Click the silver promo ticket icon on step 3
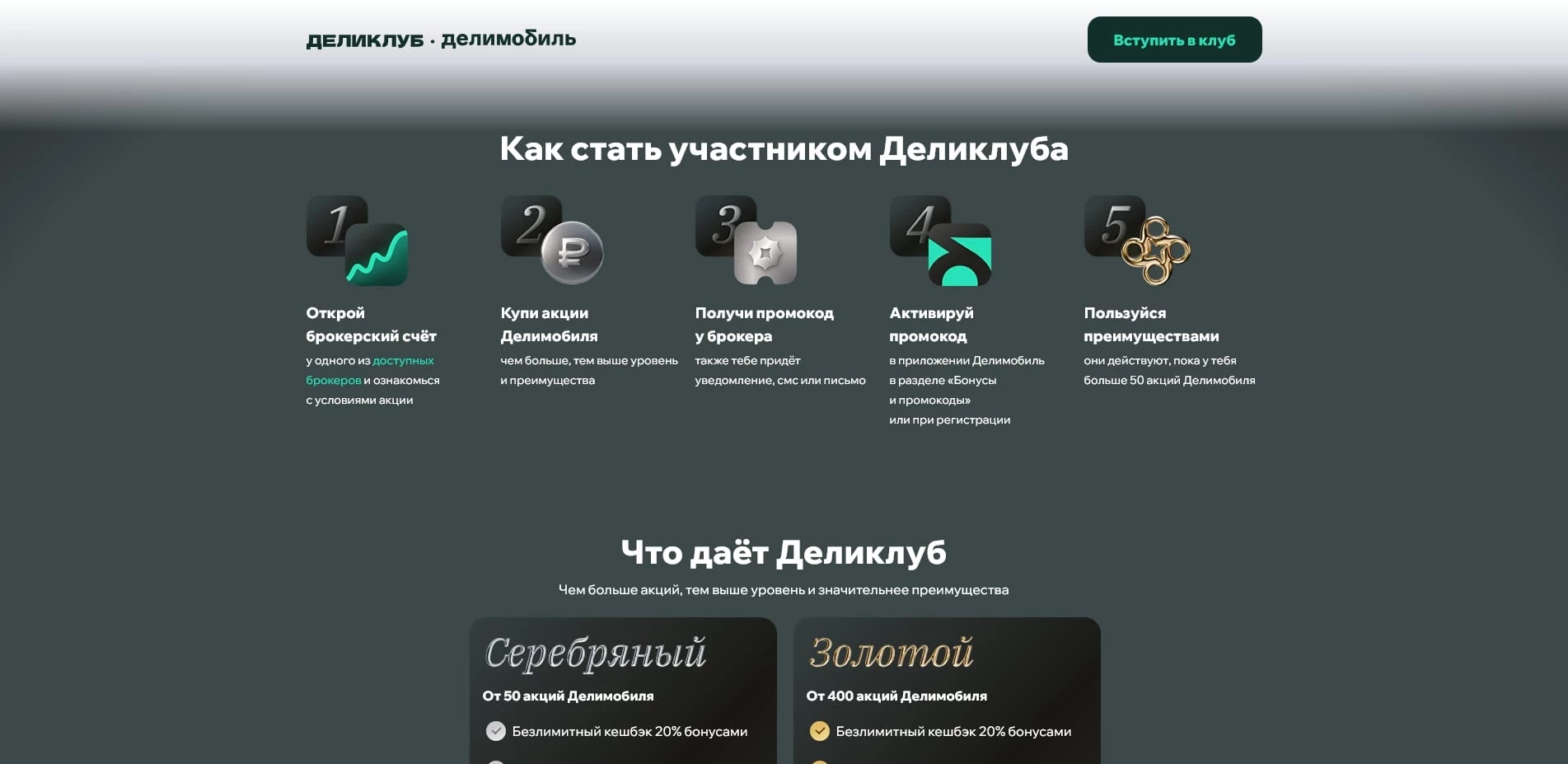1568x764 pixels. coord(767,252)
